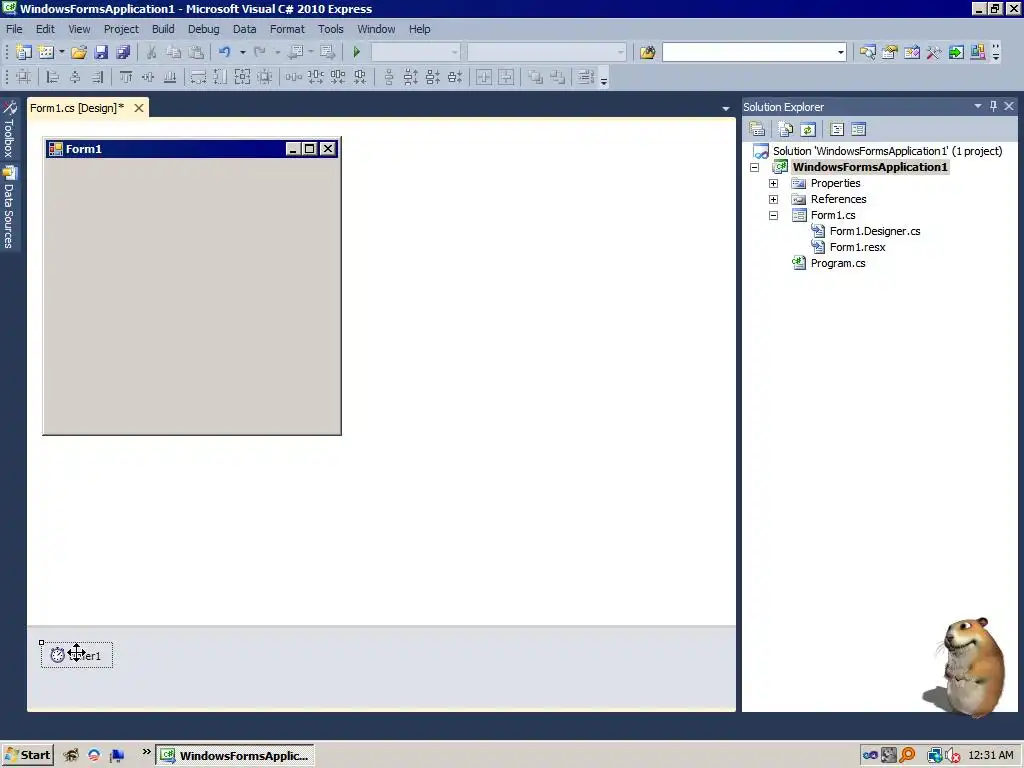Open Find in Files icon

point(647,52)
